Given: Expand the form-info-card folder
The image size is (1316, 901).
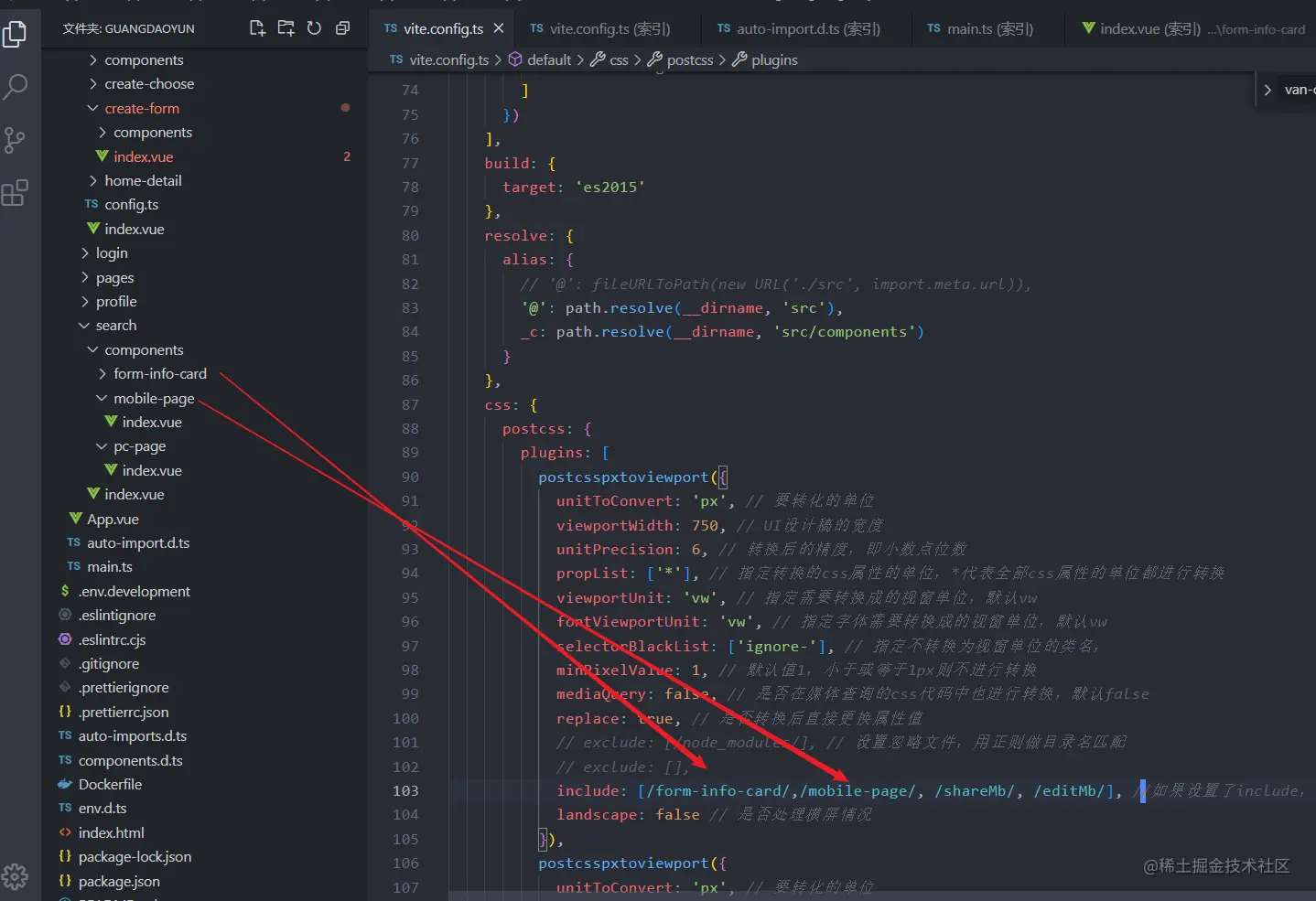Looking at the screenshot, I should click(x=160, y=374).
